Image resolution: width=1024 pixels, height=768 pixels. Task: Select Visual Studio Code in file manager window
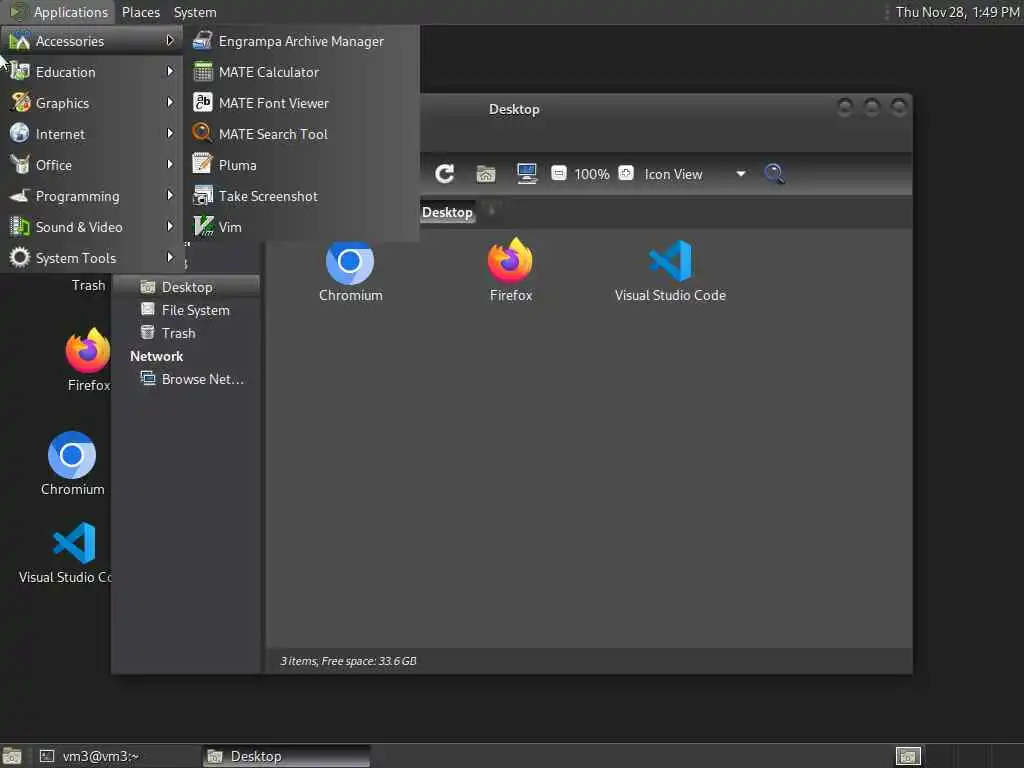click(x=670, y=272)
